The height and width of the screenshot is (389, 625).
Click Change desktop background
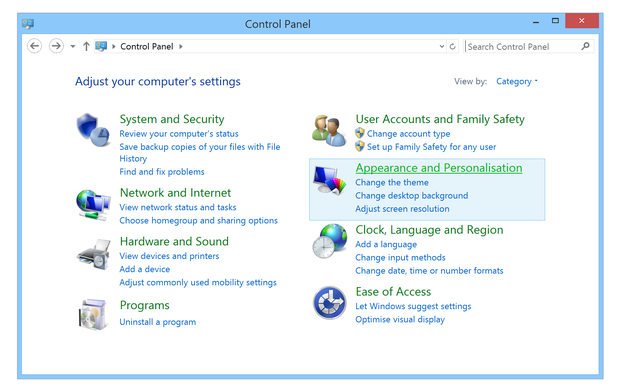pyautogui.click(x=411, y=195)
